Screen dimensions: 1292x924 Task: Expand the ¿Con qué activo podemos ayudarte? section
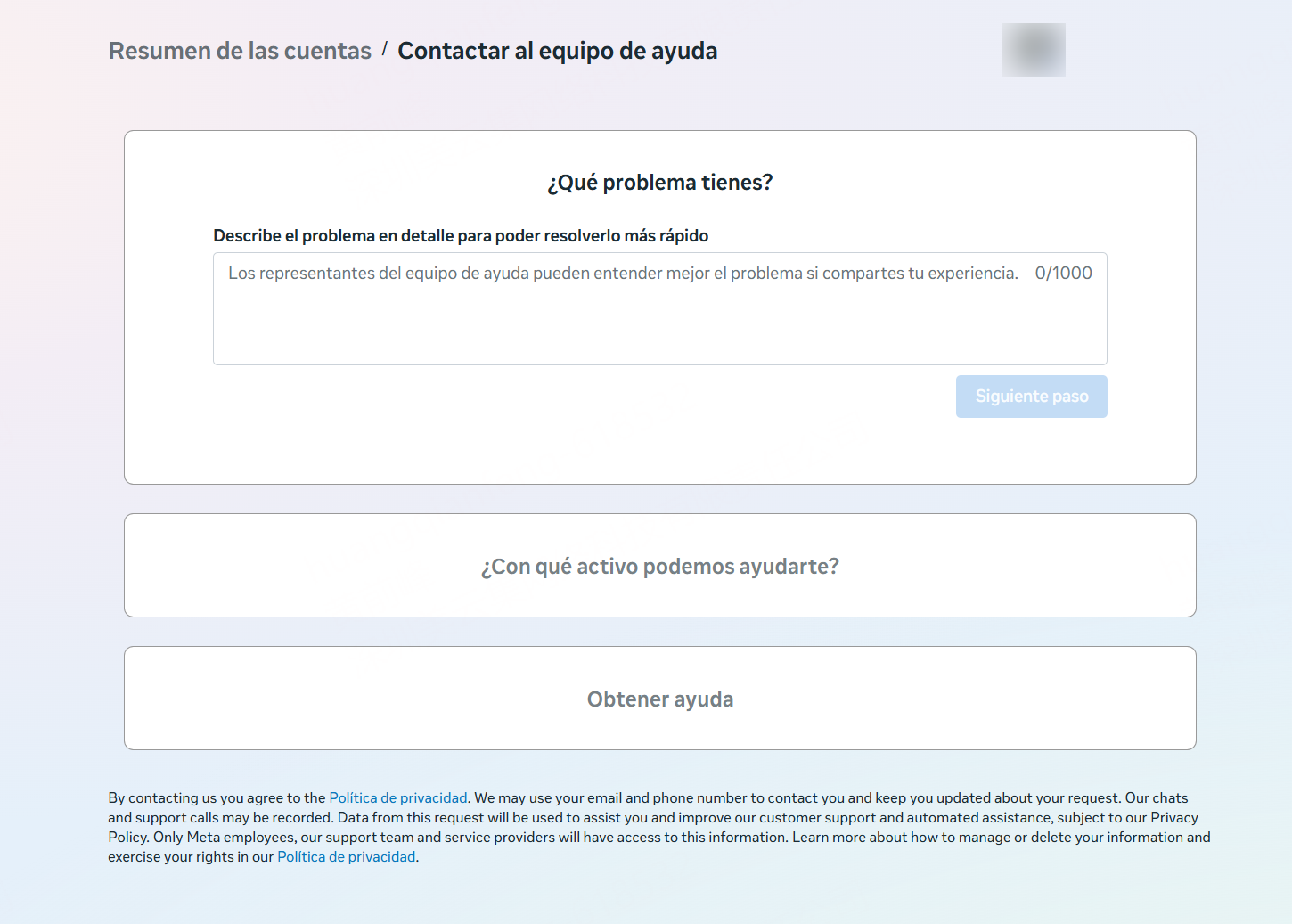(659, 567)
